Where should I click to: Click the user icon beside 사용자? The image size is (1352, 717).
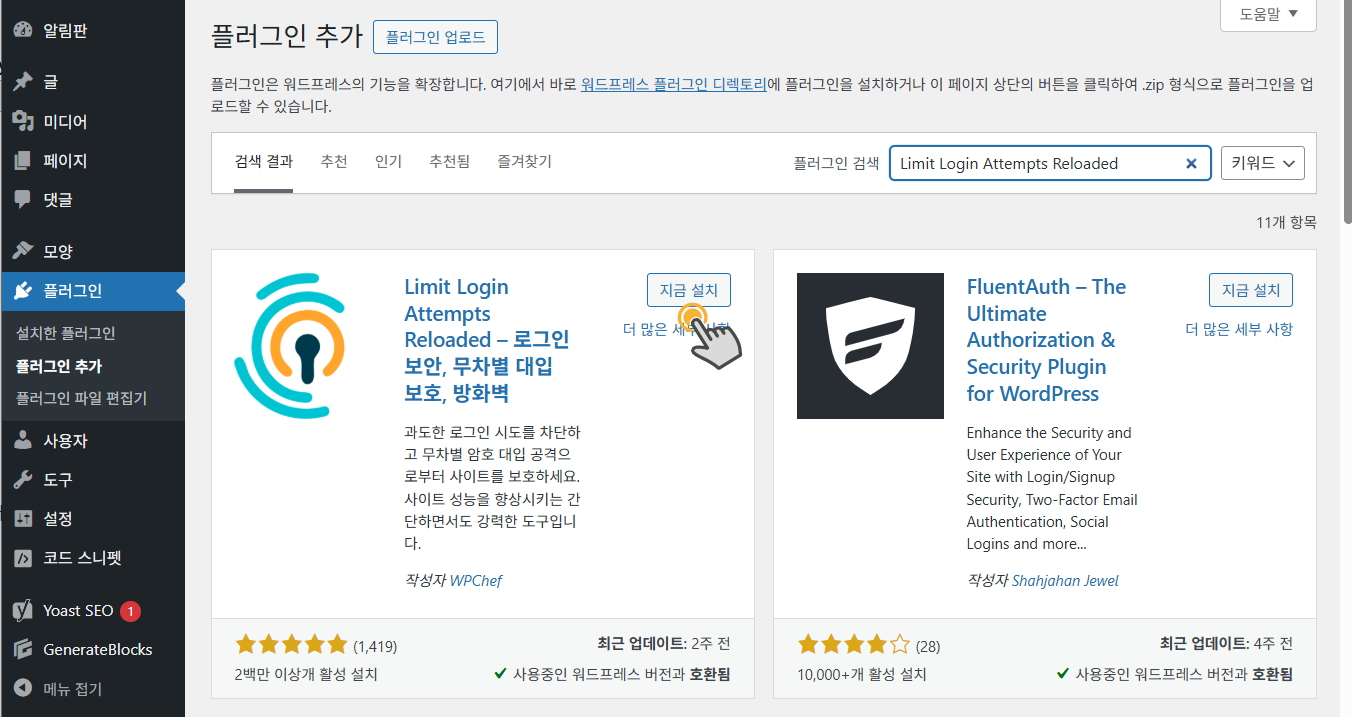tap(22, 441)
